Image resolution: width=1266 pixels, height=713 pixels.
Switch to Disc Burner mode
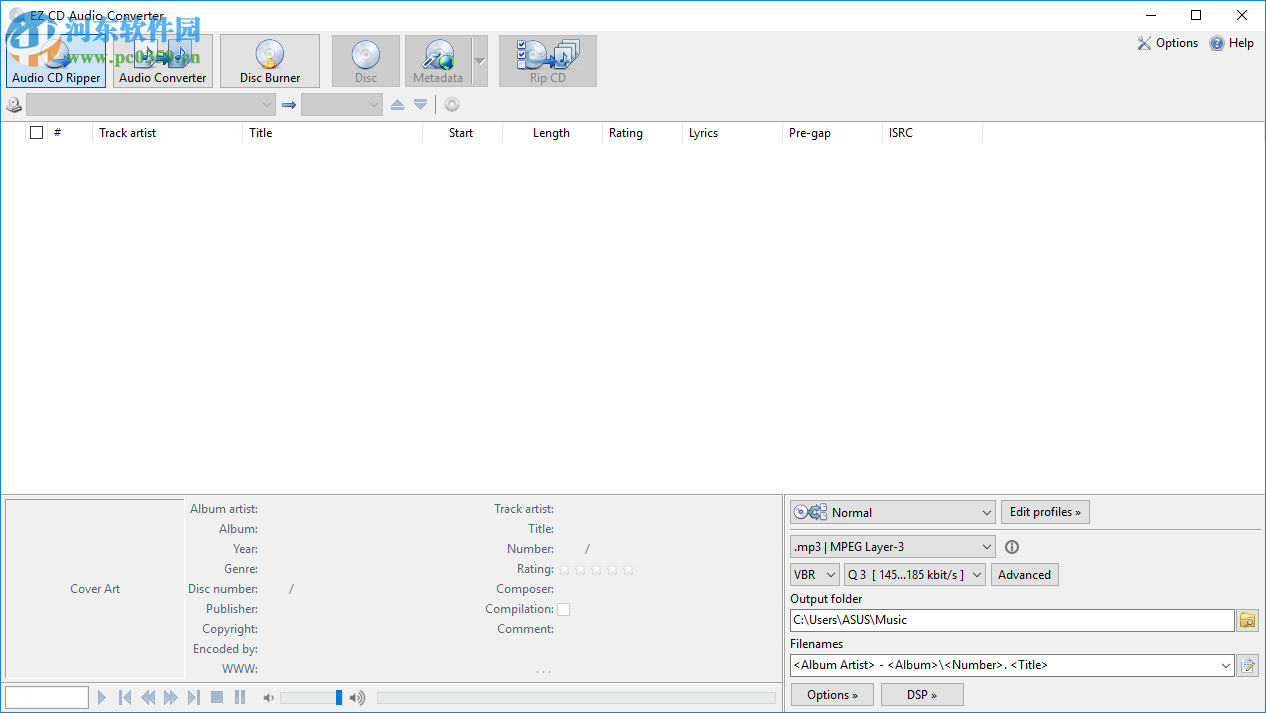point(269,61)
